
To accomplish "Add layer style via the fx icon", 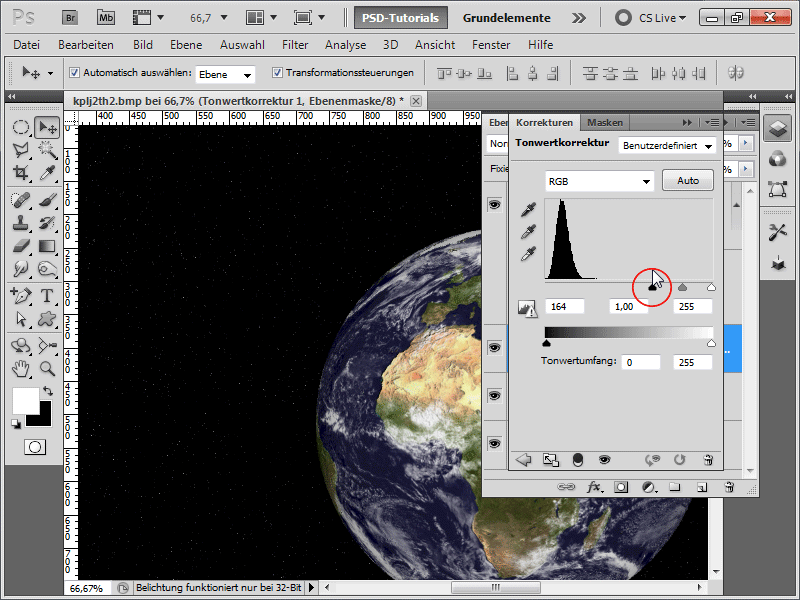I will point(593,487).
